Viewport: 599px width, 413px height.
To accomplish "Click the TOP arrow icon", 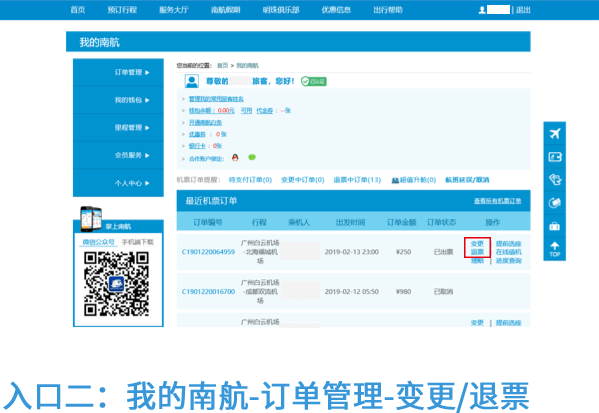I will click(555, 249).
